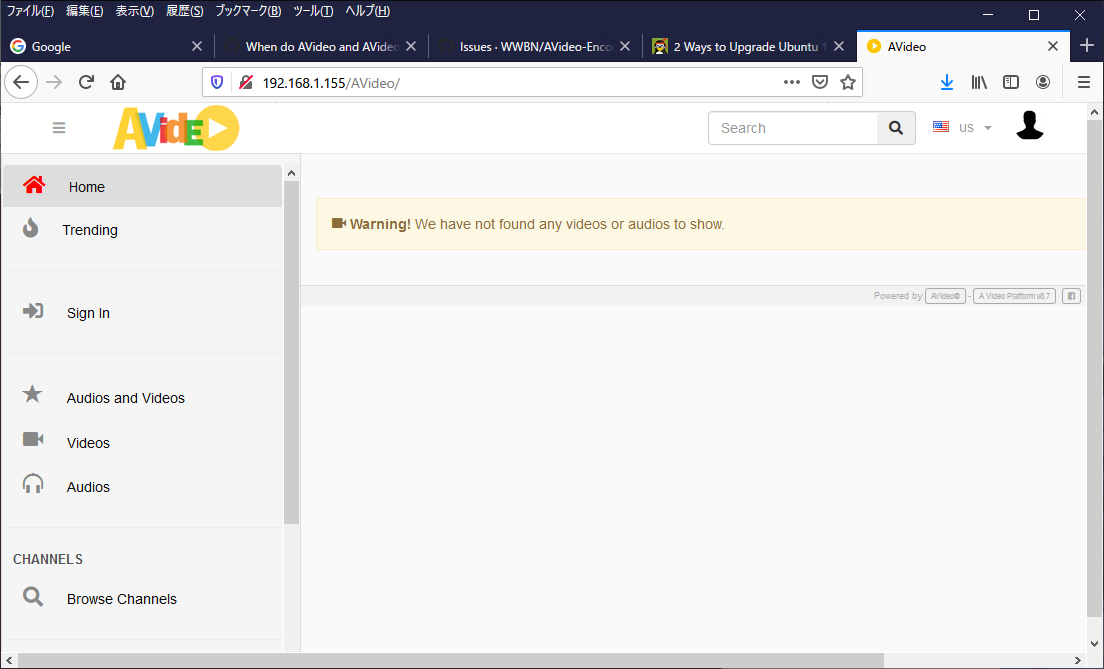Viewport: 1104px width, 669px height.
Task: Click the insecure connection padlock icon
Action: coord(246,82)
